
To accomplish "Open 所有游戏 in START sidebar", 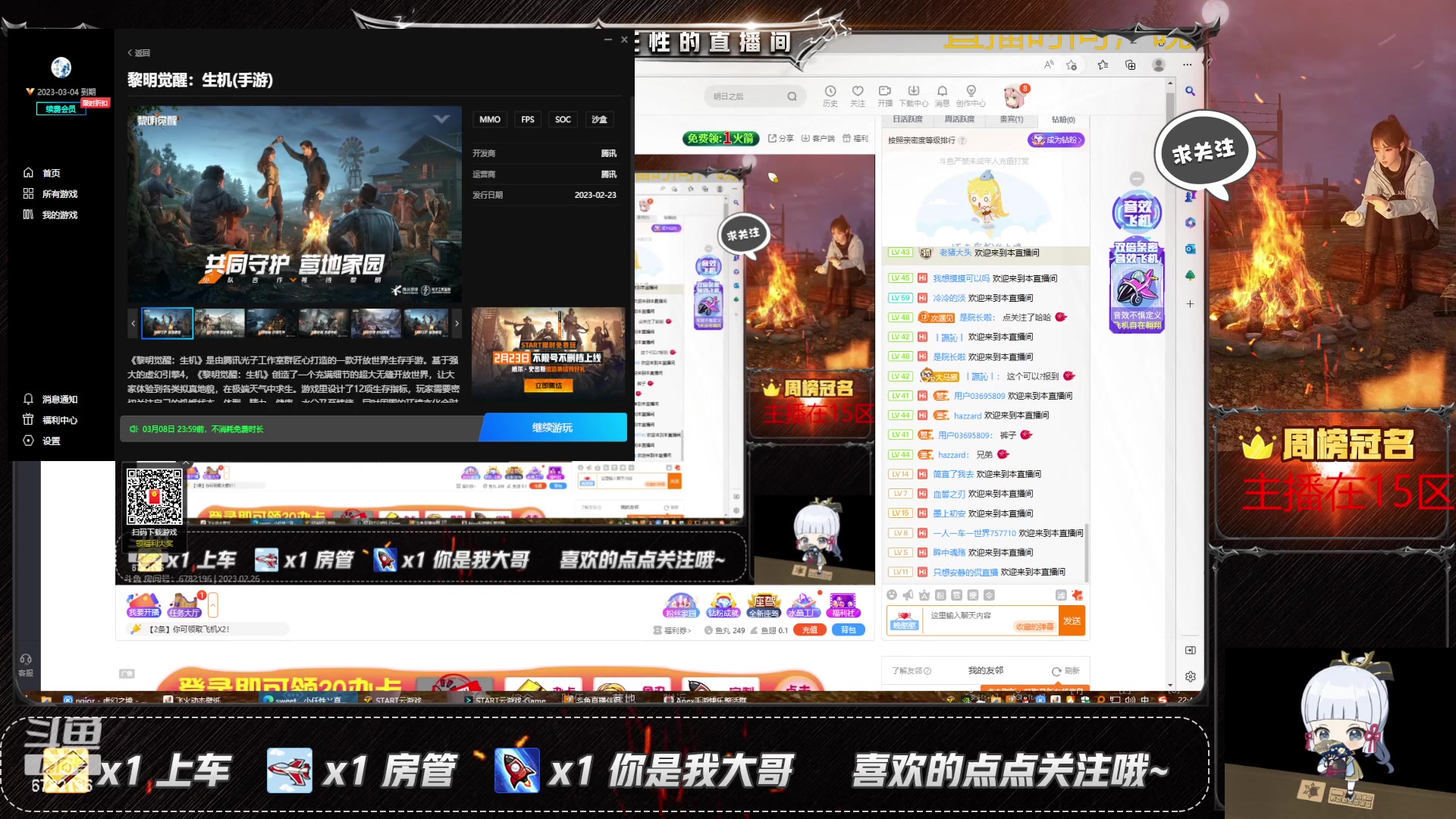I will click(x=51, y=194).
